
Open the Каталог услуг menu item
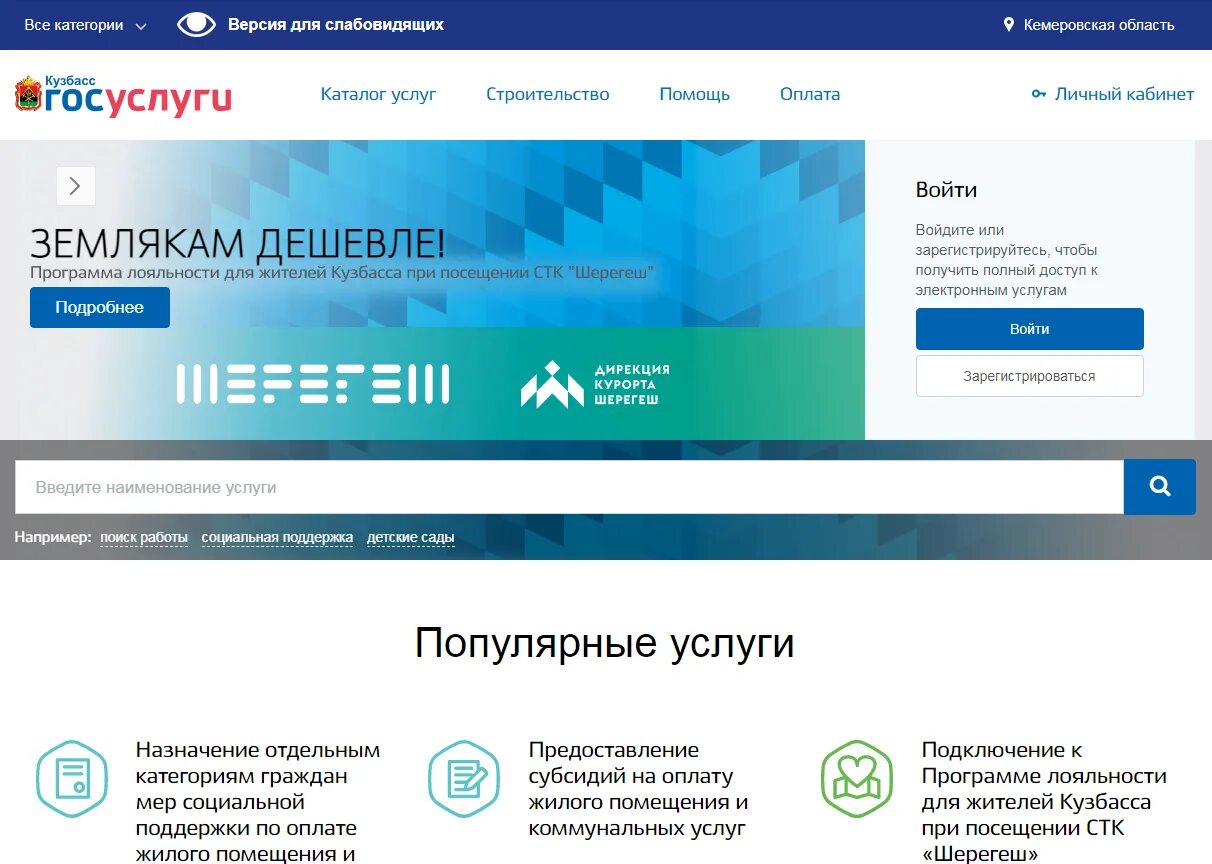377,94
